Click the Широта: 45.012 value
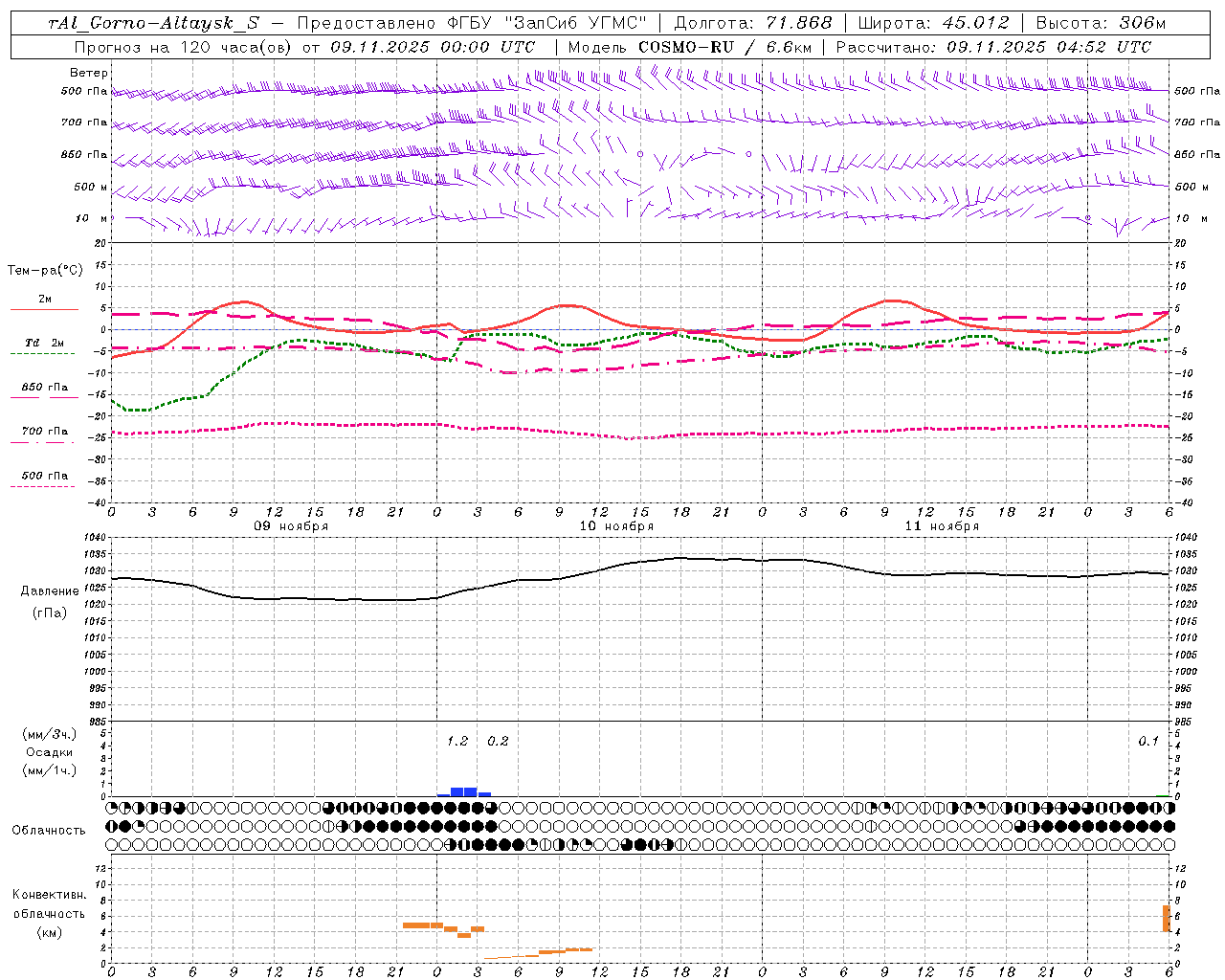This screenshot has width=1225, height=980. tap(933, 24)
